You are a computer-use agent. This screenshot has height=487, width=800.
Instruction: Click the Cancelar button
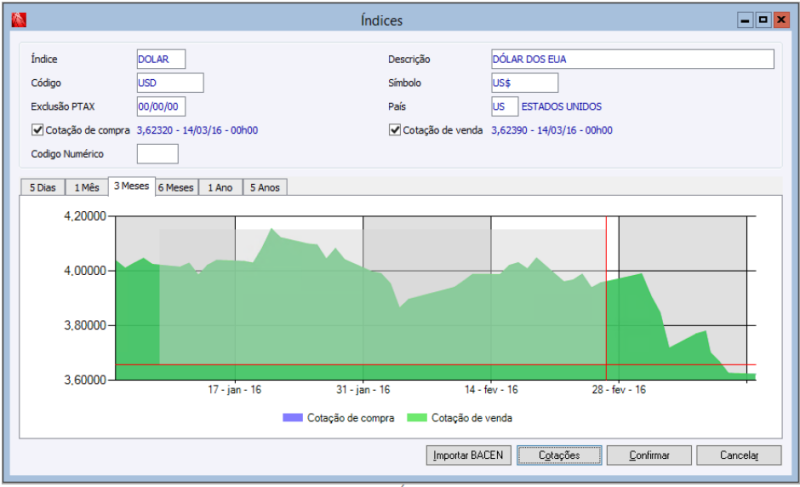[739, 455]
